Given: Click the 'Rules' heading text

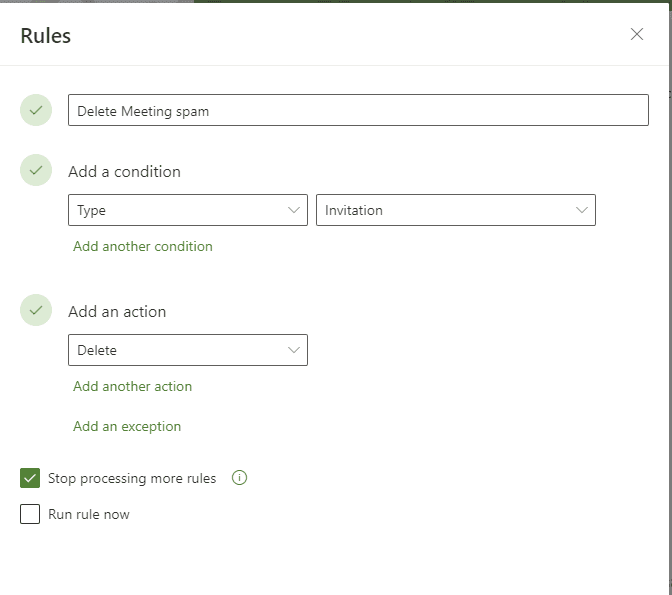Looking at the screenshot, I should tap(46, 36).
